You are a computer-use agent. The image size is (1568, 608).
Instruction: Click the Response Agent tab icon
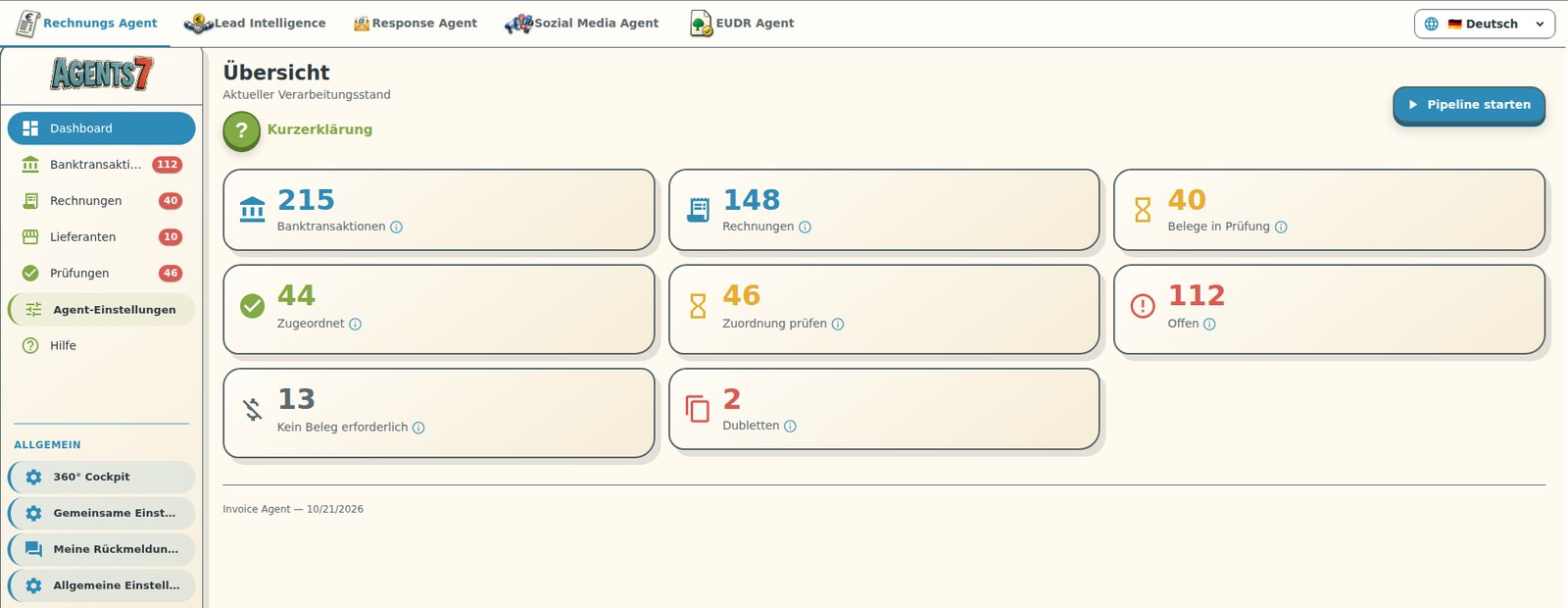coord(362,24)
